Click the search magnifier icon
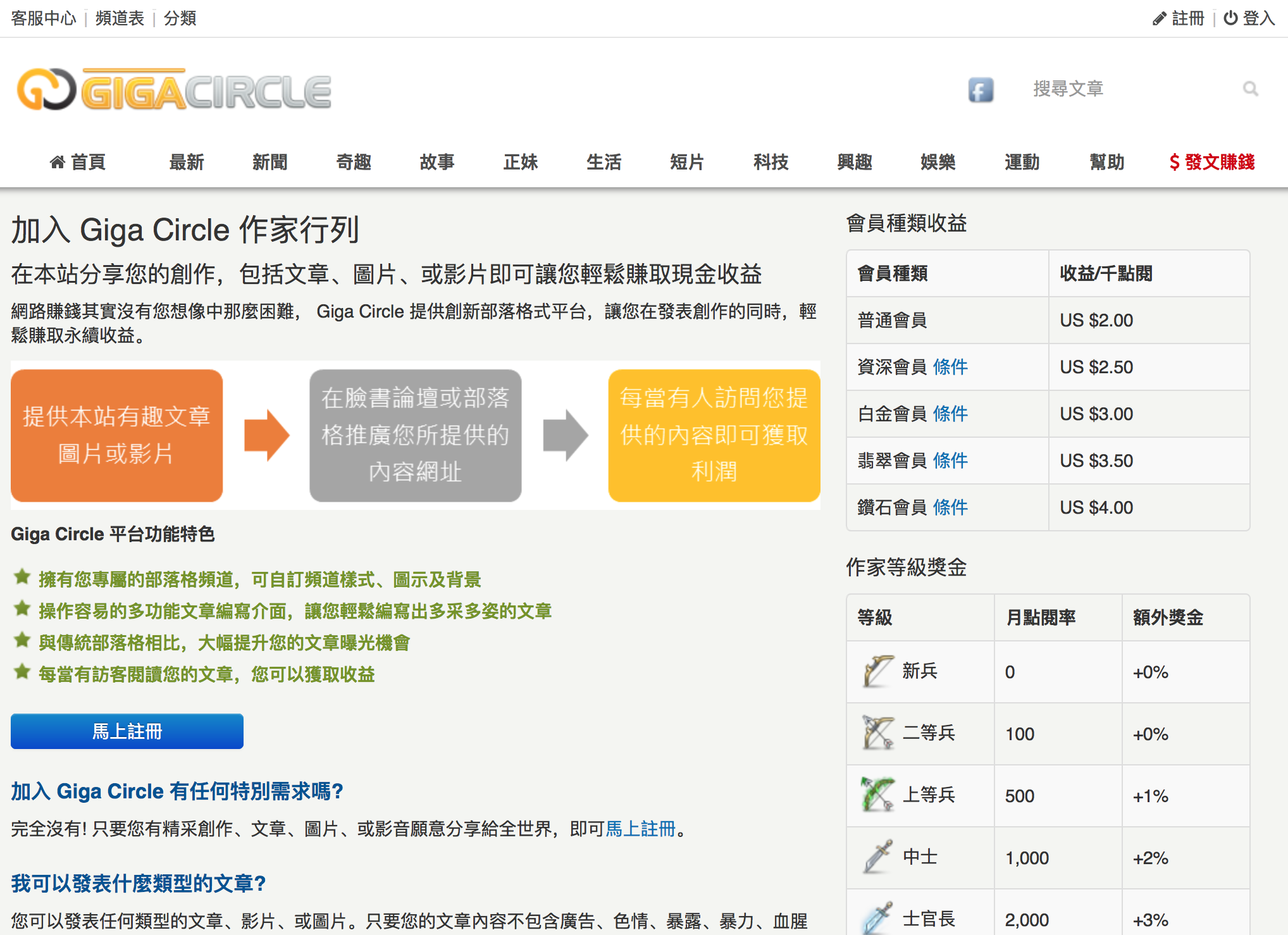The height and width of the screenshot is (935, 1288). tap(1249, 89)
